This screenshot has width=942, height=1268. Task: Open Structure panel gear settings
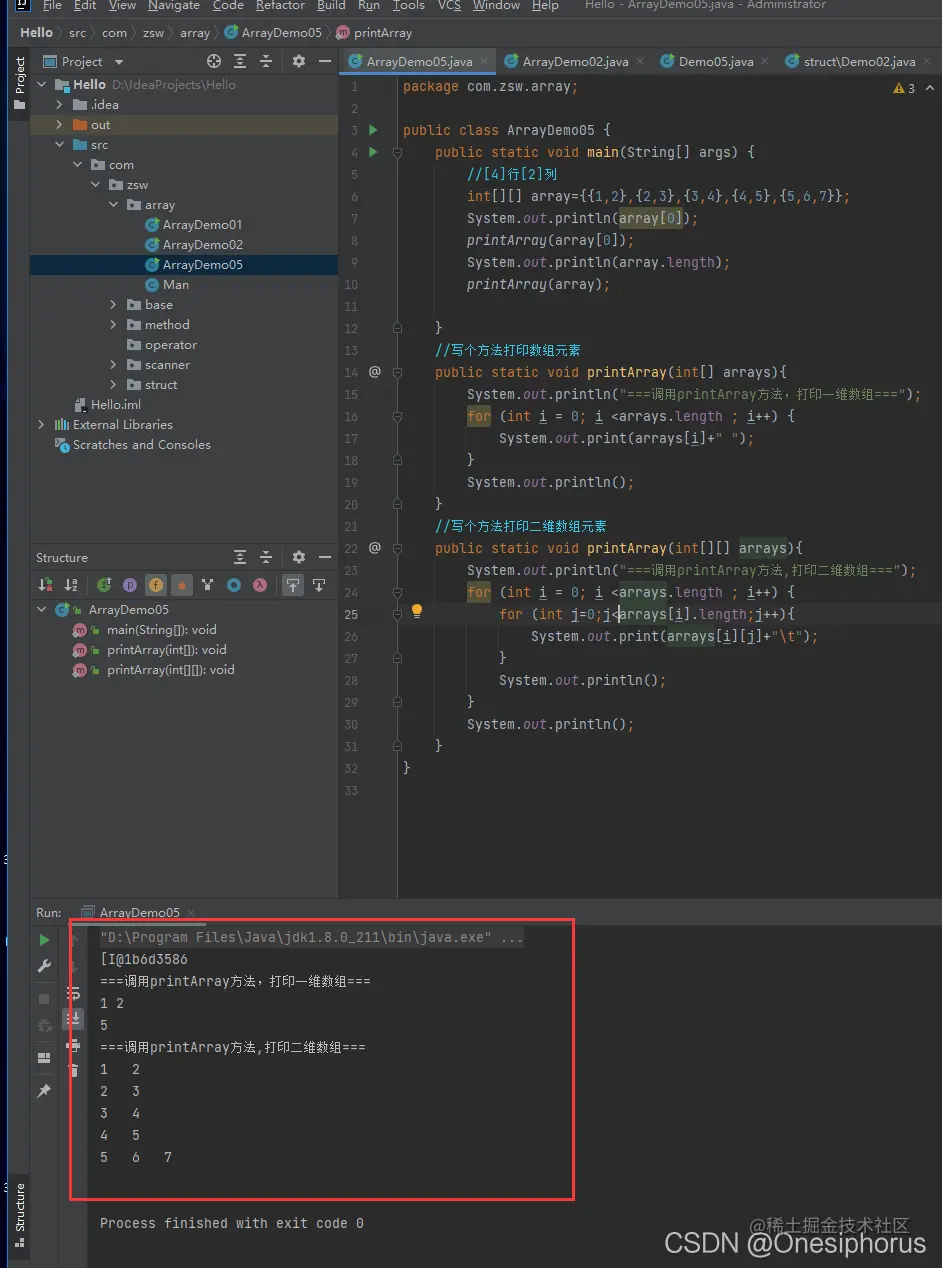[x=298, y=557]
